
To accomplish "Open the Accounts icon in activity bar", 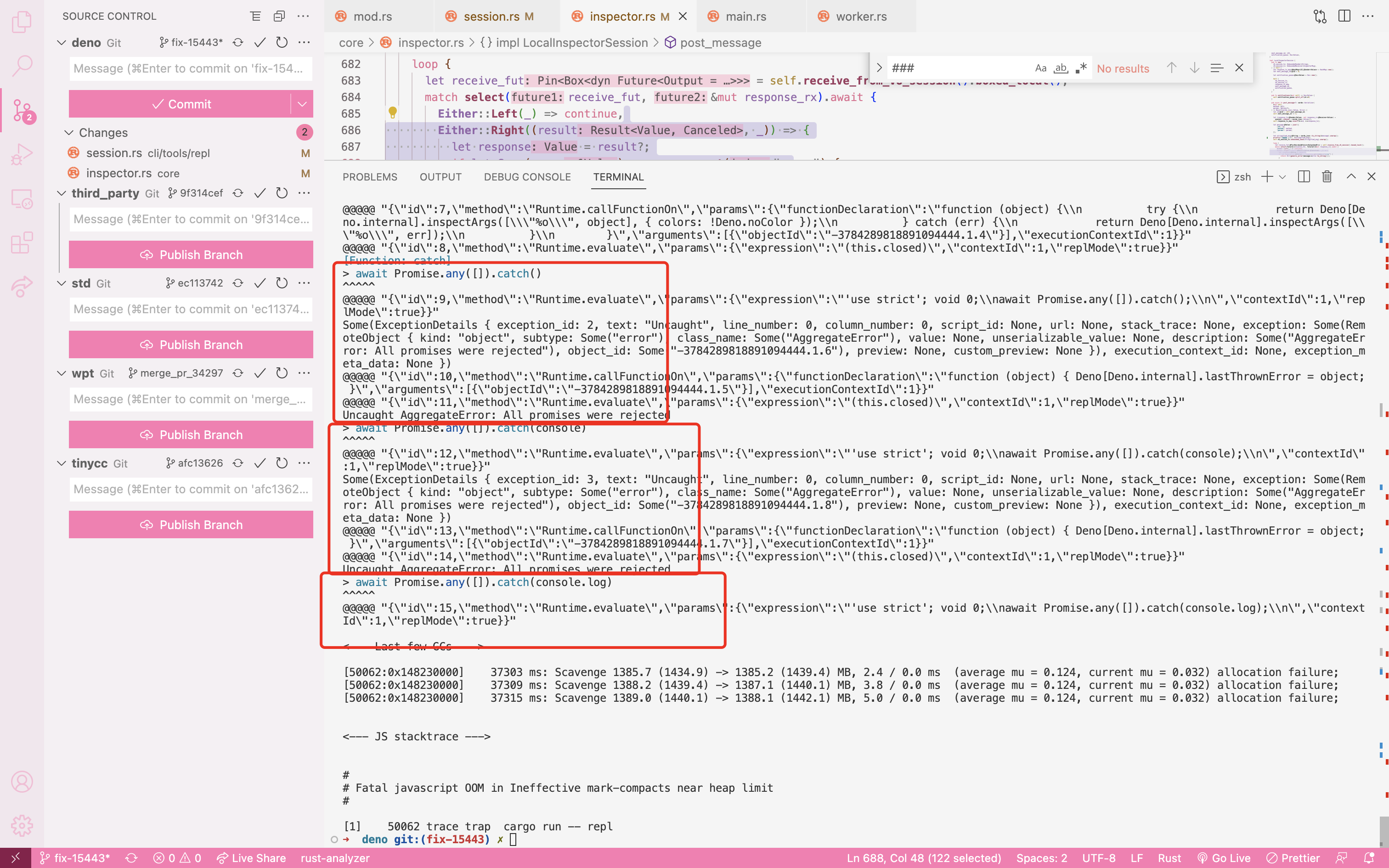I will coord(22,781).
